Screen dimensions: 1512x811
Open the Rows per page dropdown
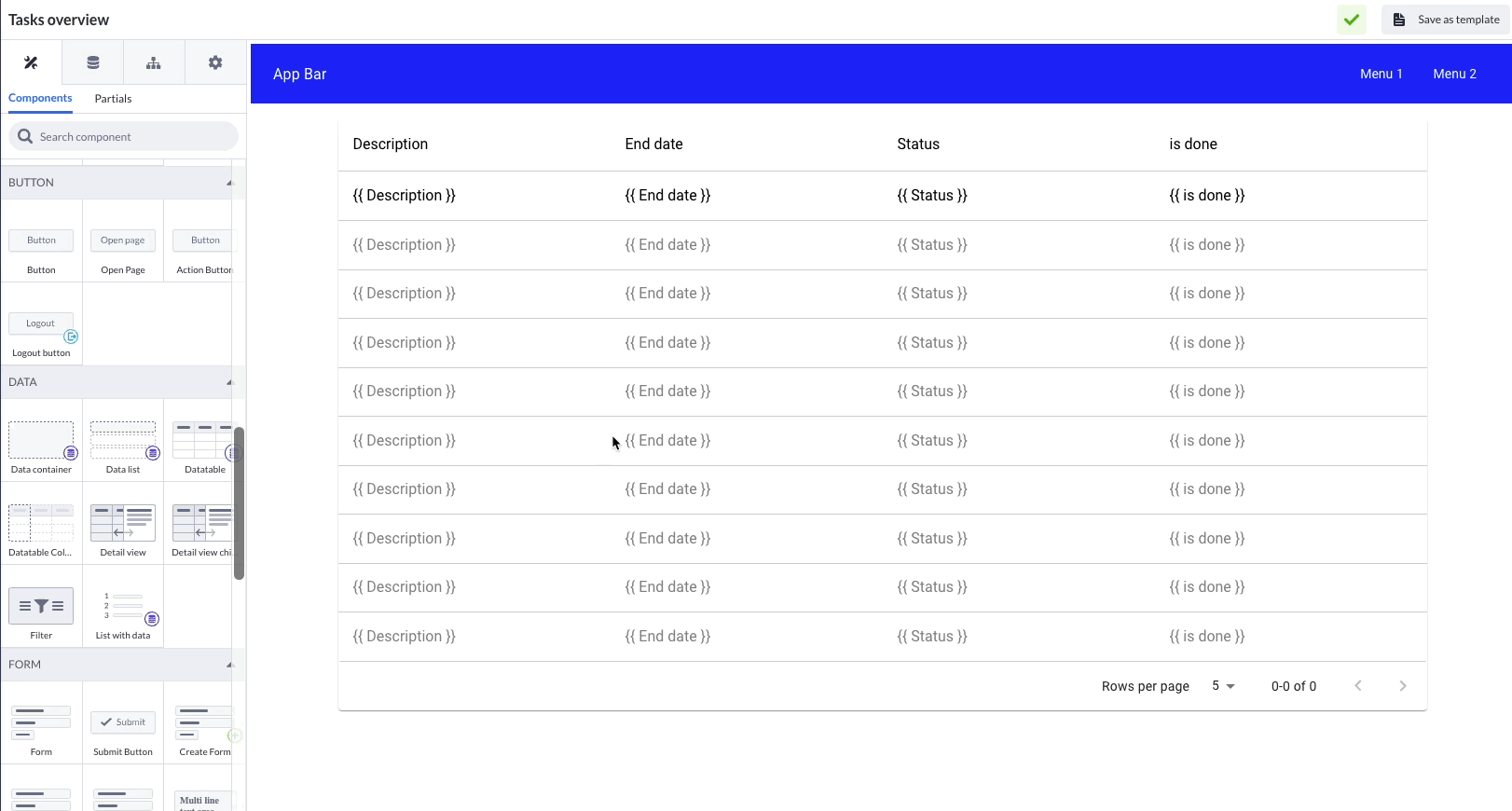1223,686
